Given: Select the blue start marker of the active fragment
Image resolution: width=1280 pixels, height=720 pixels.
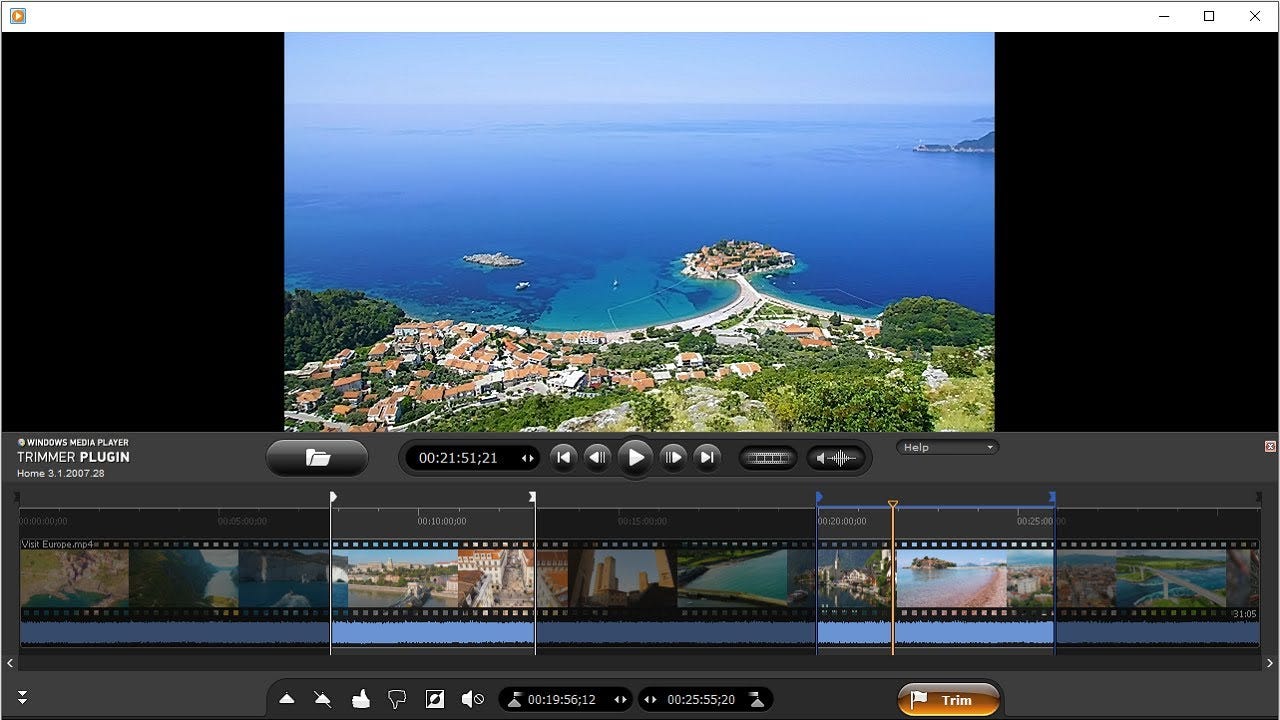Looking at the screenshot, I should click(819, 497).
